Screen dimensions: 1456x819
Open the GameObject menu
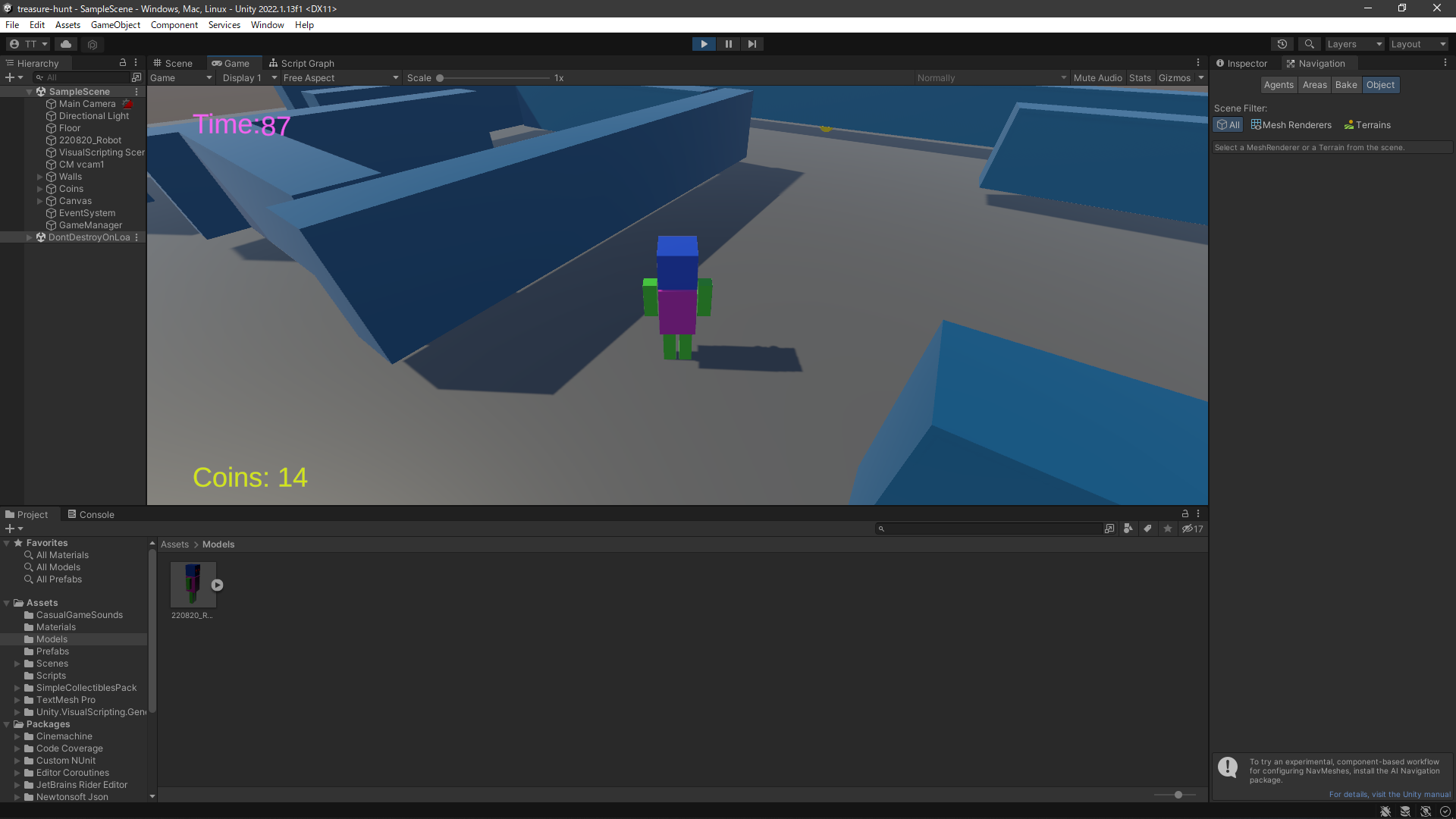(115, 25)
